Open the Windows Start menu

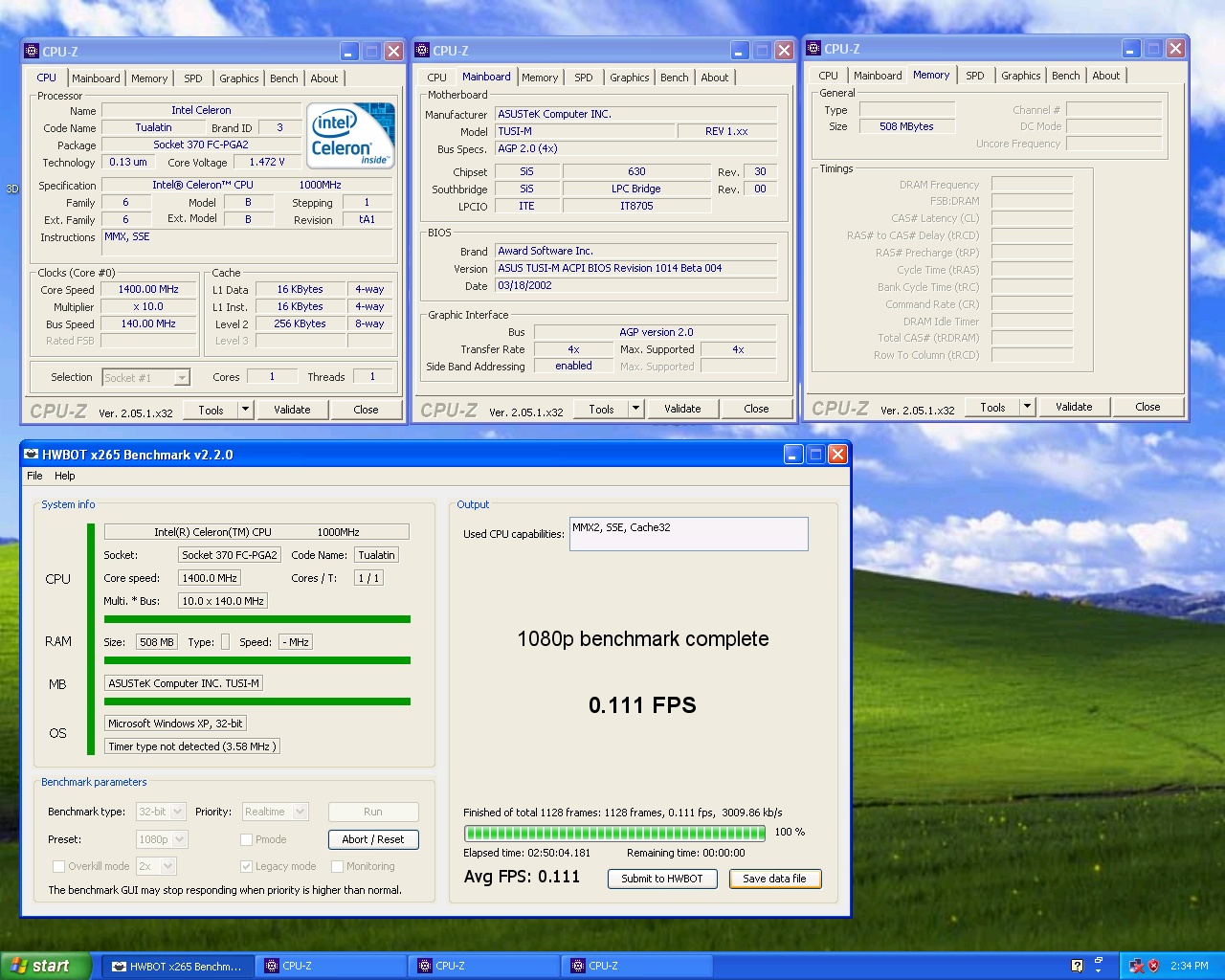(45, 966)
